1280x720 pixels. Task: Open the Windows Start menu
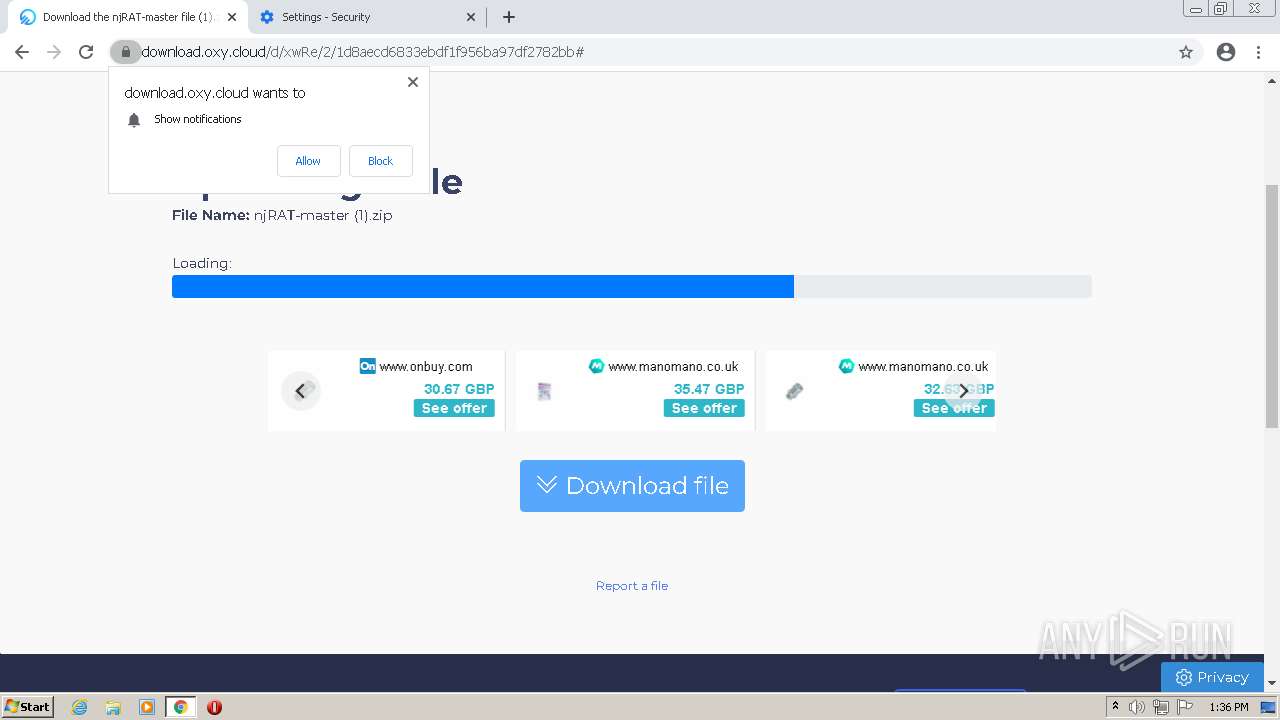click(x=28, y=707)
